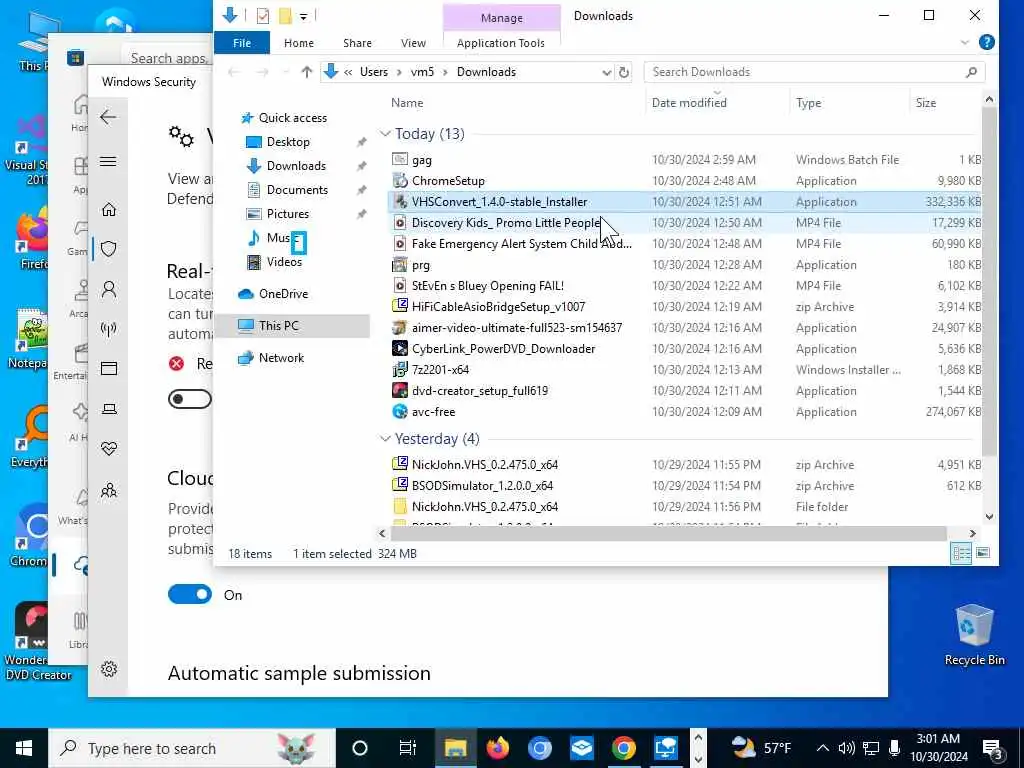The image size is (1024, 768).
Task: Expand the Explorer ribbon chevron
Action: point(965,42)
